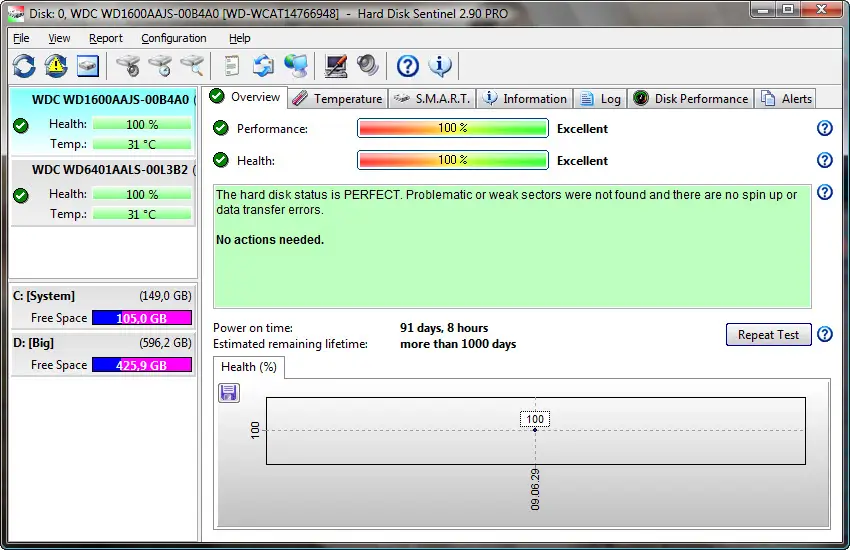Screen dimensions: 850x550
Task: Select the C: [System] partition
Action: click(x=103, y=307)
